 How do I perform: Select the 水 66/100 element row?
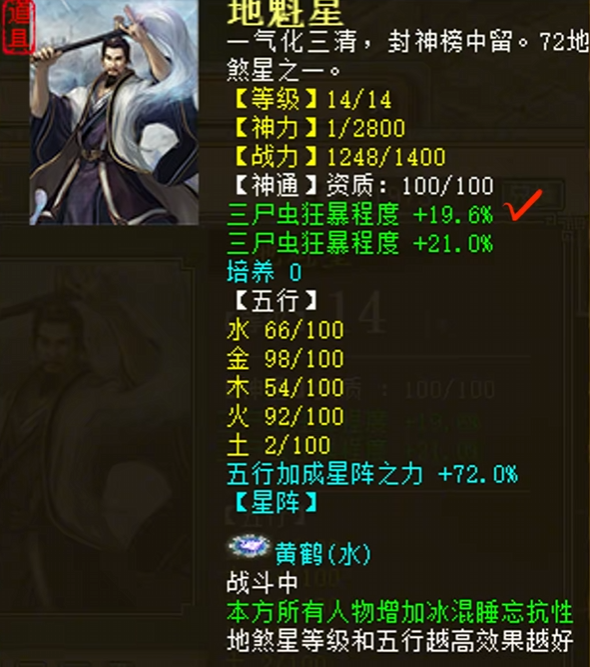[285, 330]
